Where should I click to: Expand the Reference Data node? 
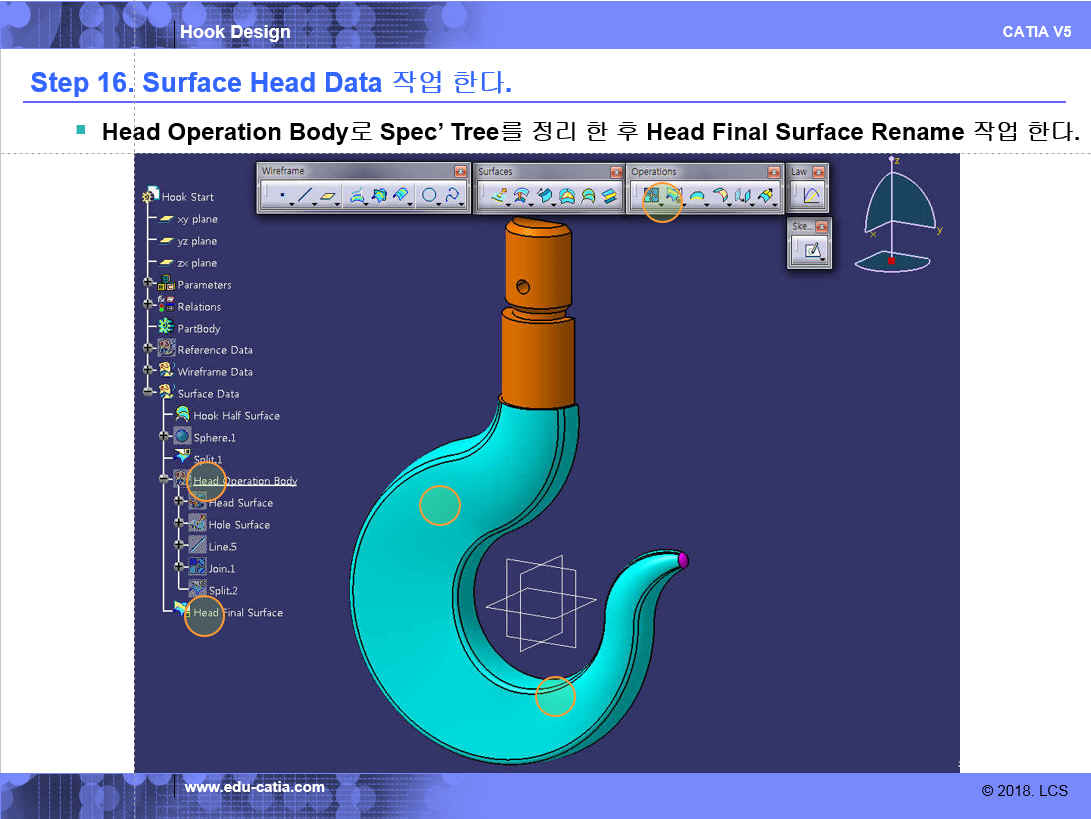(x=149, y=349)
